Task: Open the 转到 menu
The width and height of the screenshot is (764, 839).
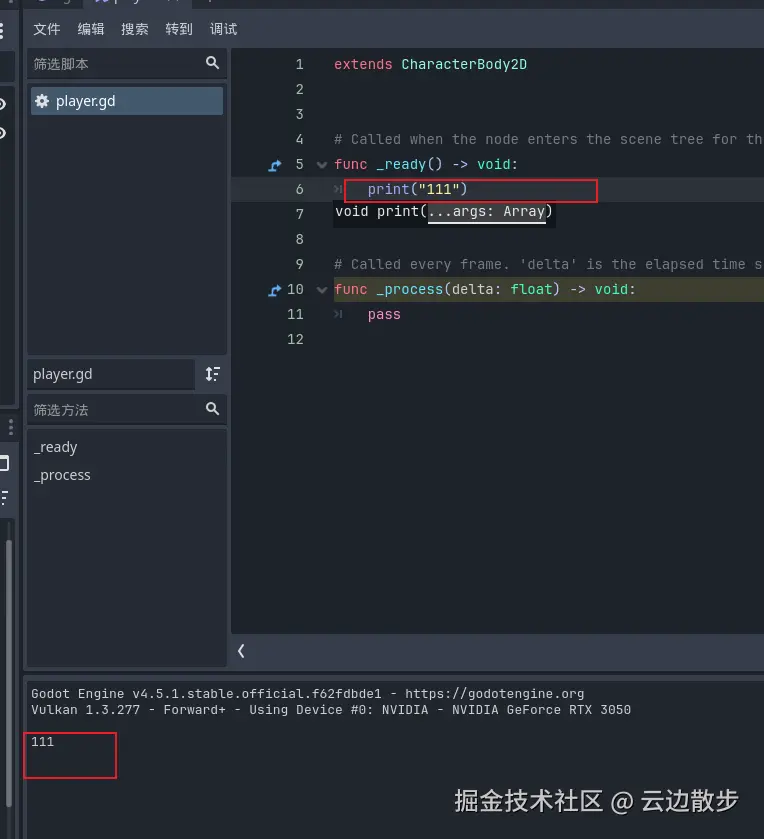Action: coord(179,29)
